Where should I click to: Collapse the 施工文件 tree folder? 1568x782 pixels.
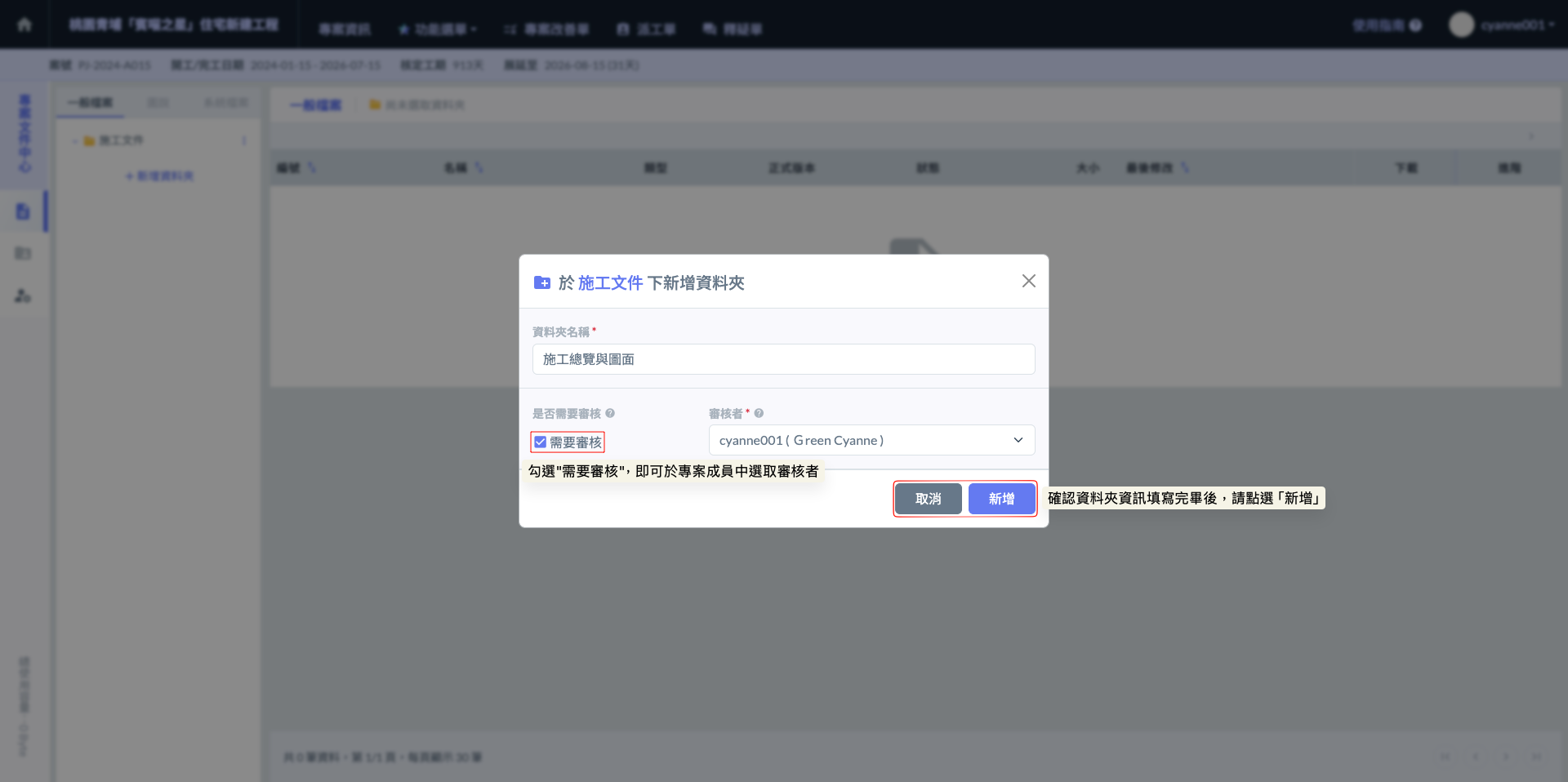[x=75, y=141]
